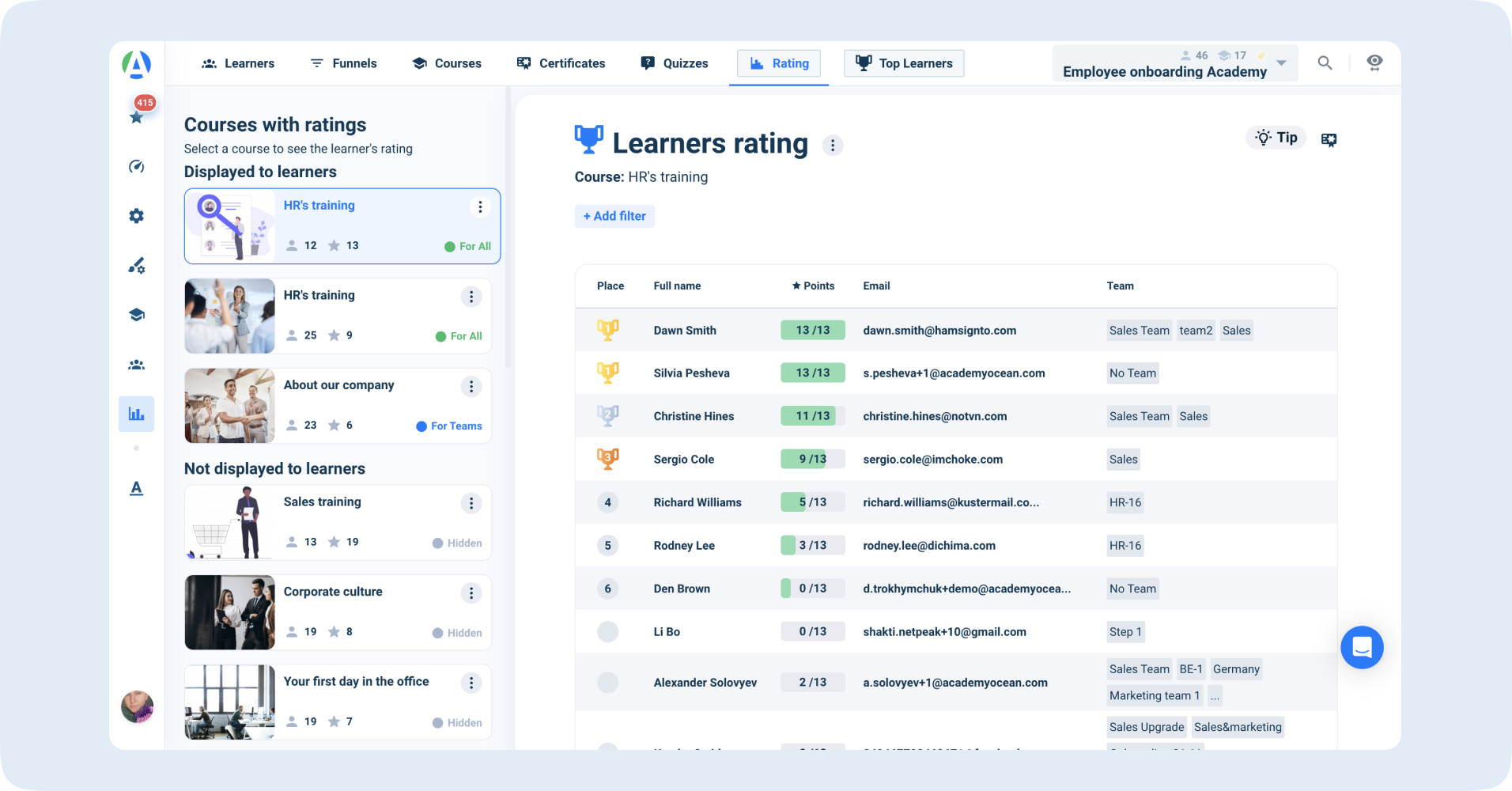Open three-dot menu of Sales training

(471, 503)
